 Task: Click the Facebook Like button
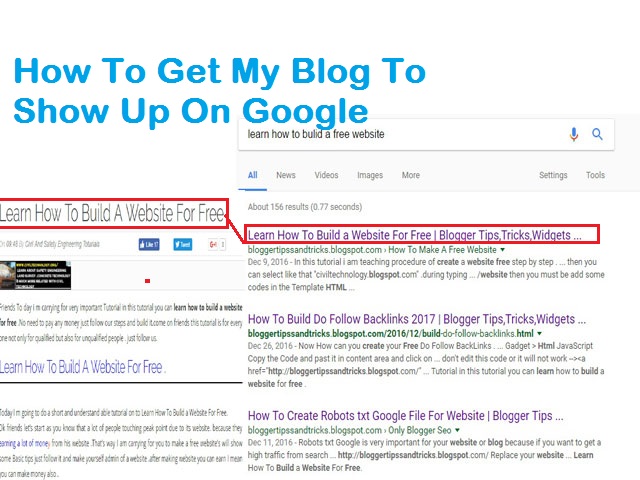[149, 244]
